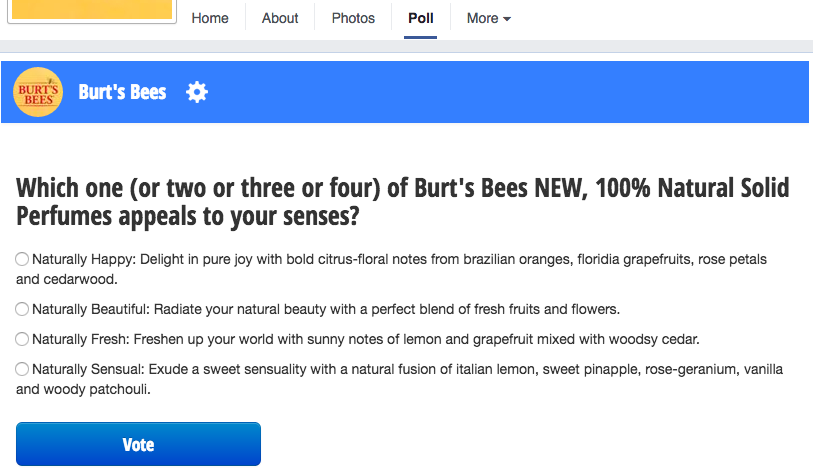Click the Burt's Bees round logo
Viewport: 813px width, 470px height.
click(38, 92)
